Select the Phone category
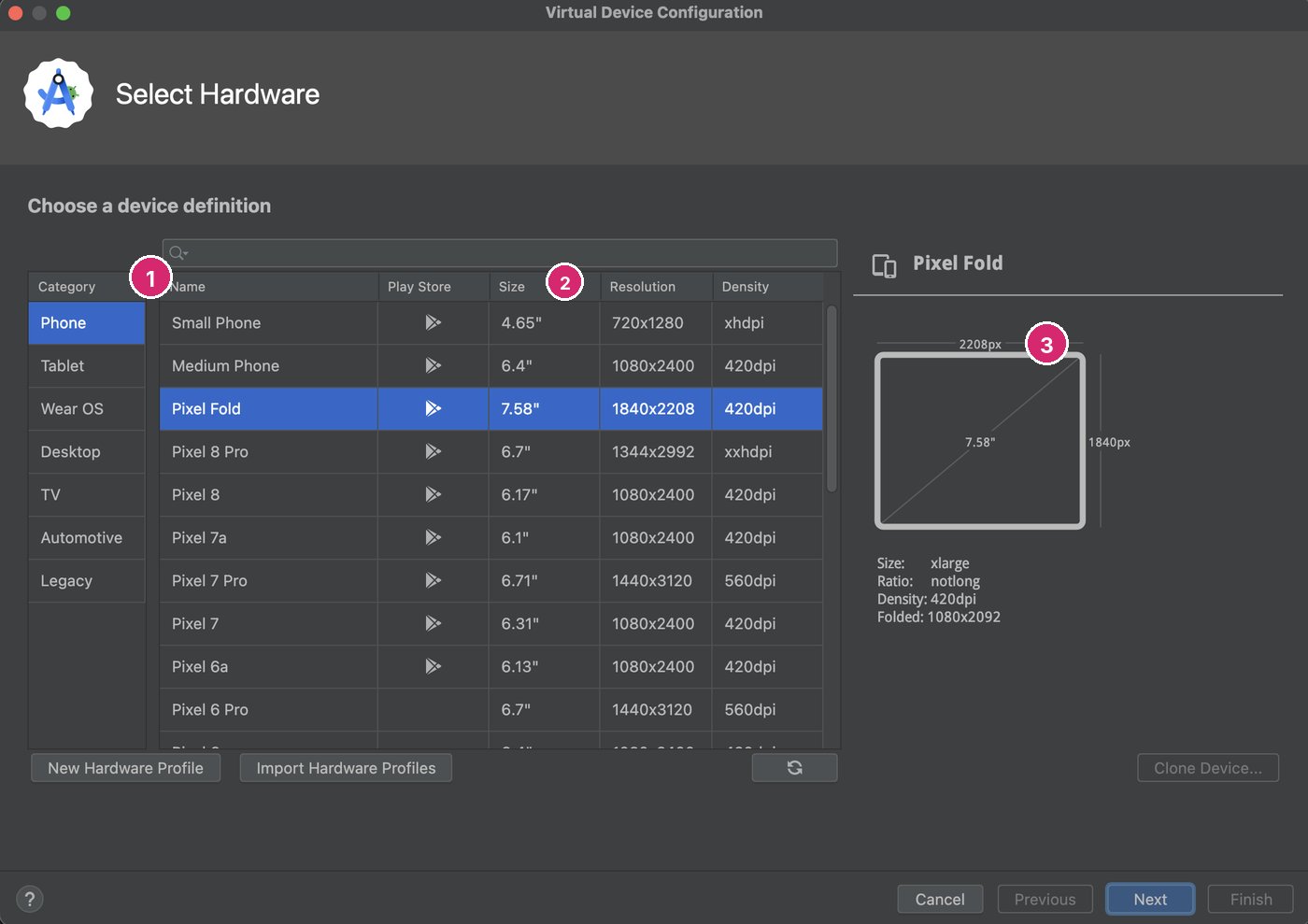This screenshot has height=924, width=1308. [87, 323]
